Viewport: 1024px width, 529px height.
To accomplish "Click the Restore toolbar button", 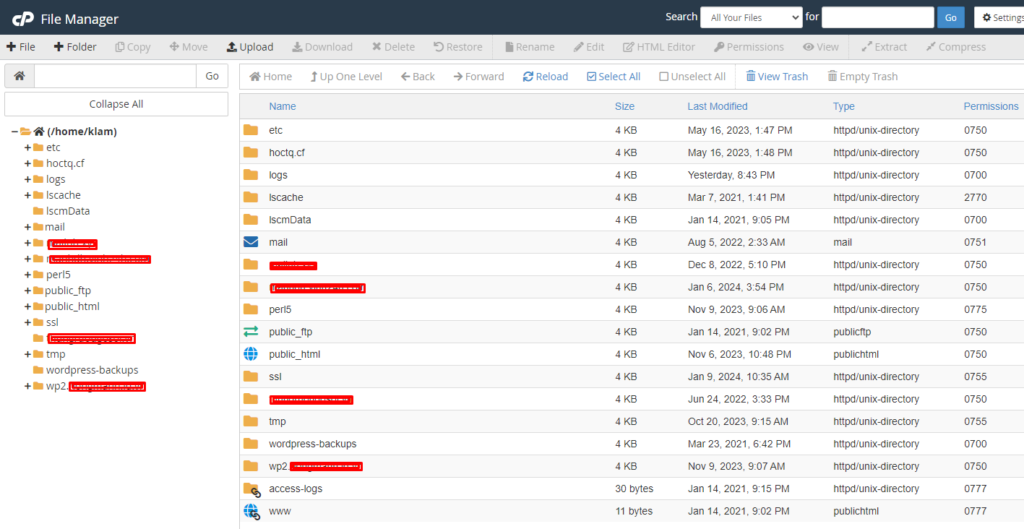I will tap(458, 47).
